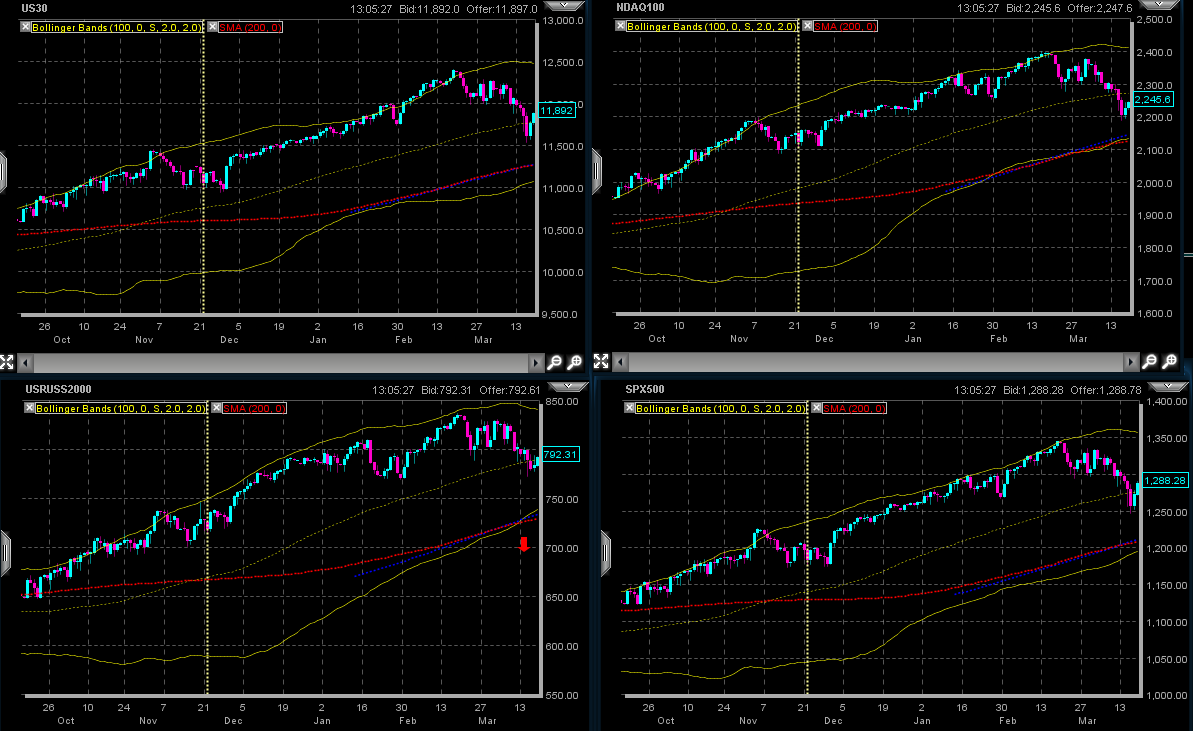Click scroll-left arrow under US30 chart
Screen dimensions: 1193x731
[x=26, y=363]
